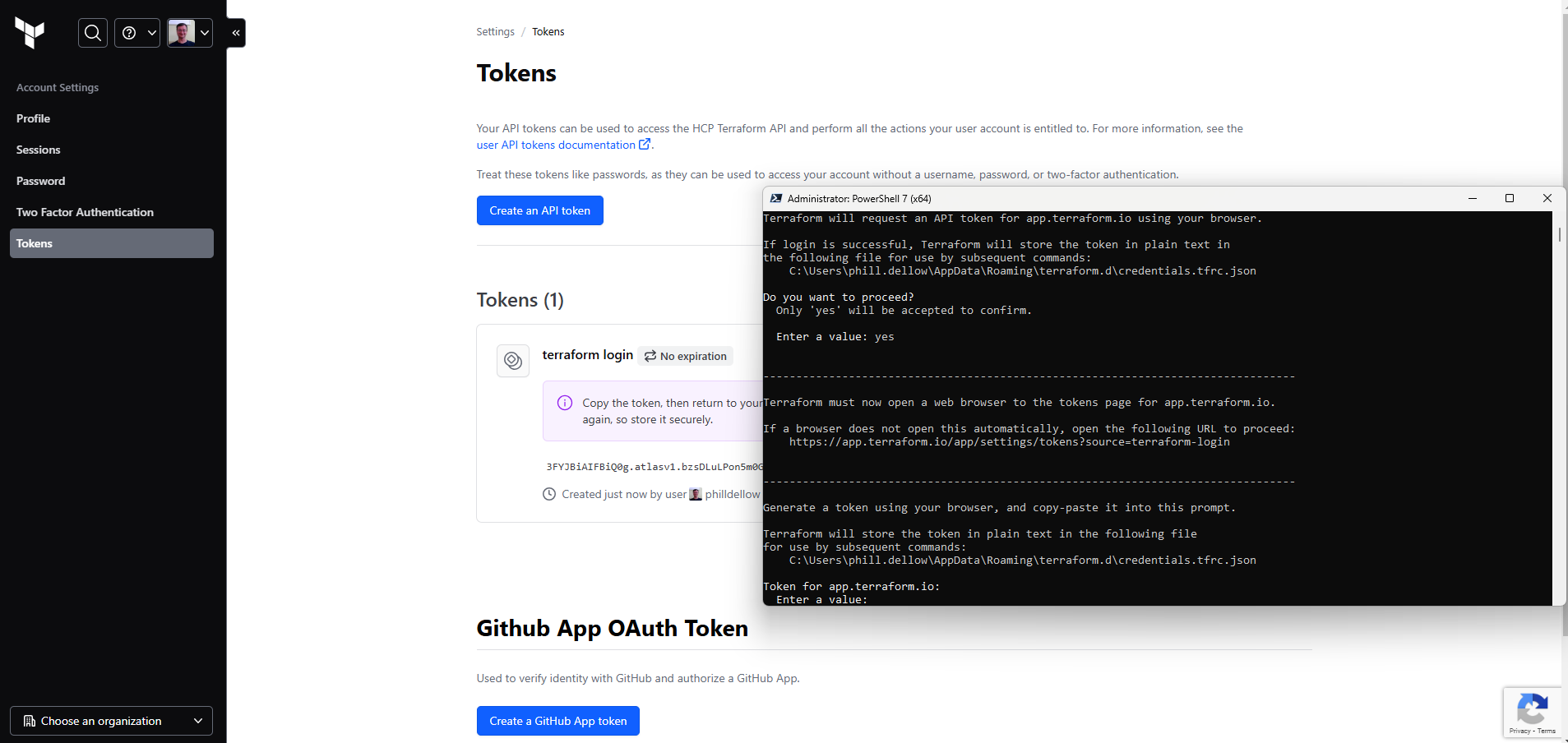Click the clock icon beside Created just now
Screen dimensions: 1568x743
(x=549, y=494)
